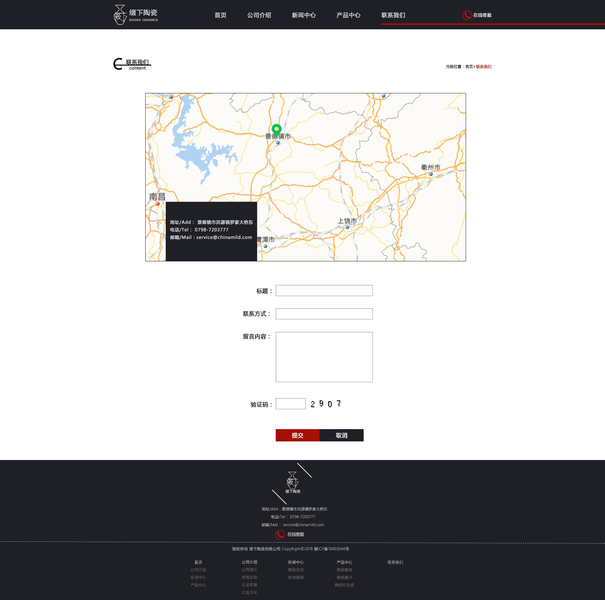
Task: Click the 上饶市 city label on map
Action: [x=347, y=221]
